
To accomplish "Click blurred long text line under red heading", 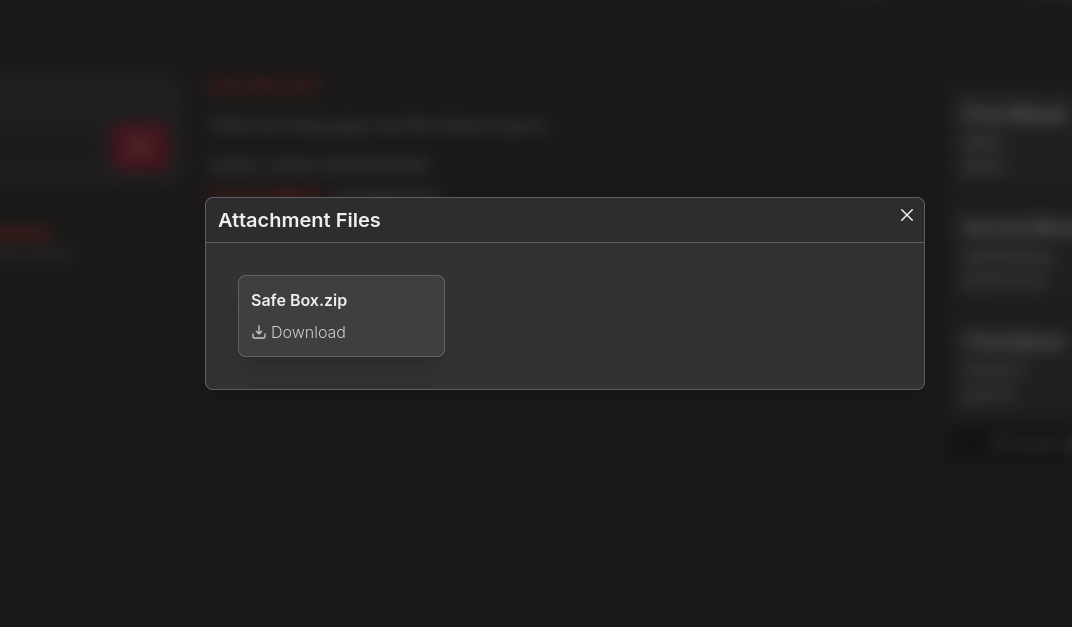I will click(x=376, y=126).
